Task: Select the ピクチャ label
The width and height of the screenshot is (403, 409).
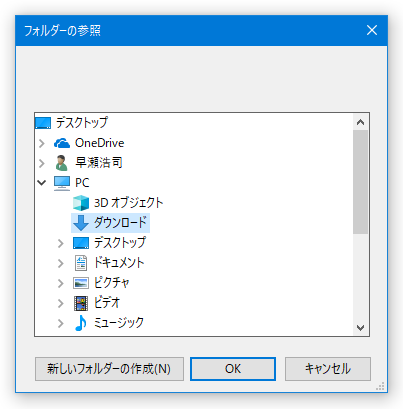Action: pyautogui.click(x=111, y=283)
